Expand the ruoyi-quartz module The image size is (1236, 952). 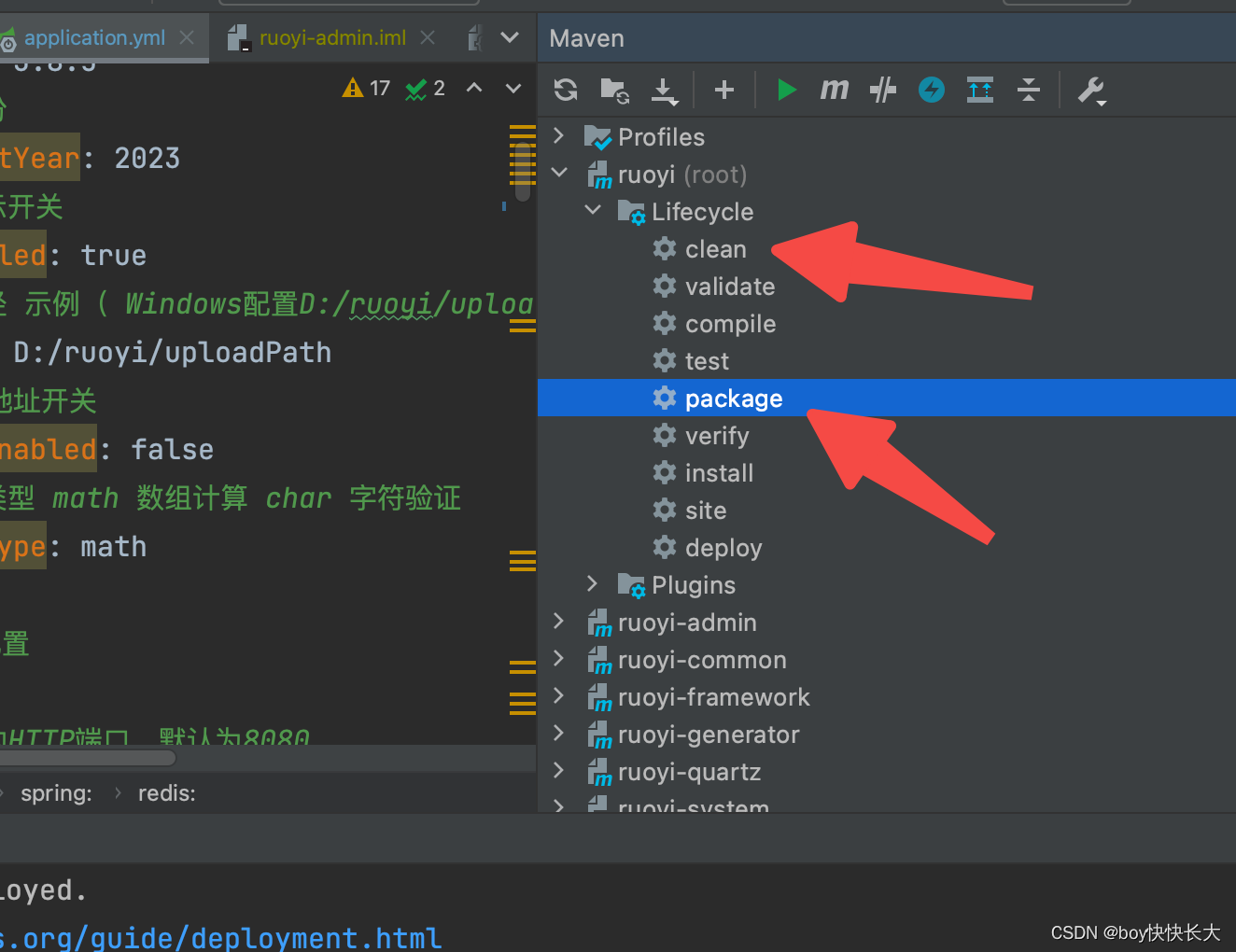tap(558, 770)
